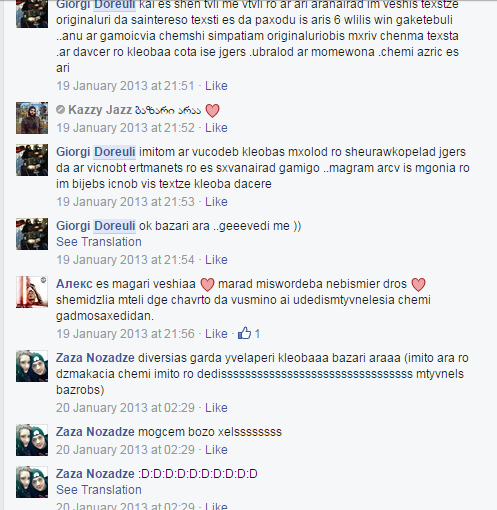Click the badge icon before Kazzy Jazz
This screenshot has height=510, width=497.
[x=60, y=110]
